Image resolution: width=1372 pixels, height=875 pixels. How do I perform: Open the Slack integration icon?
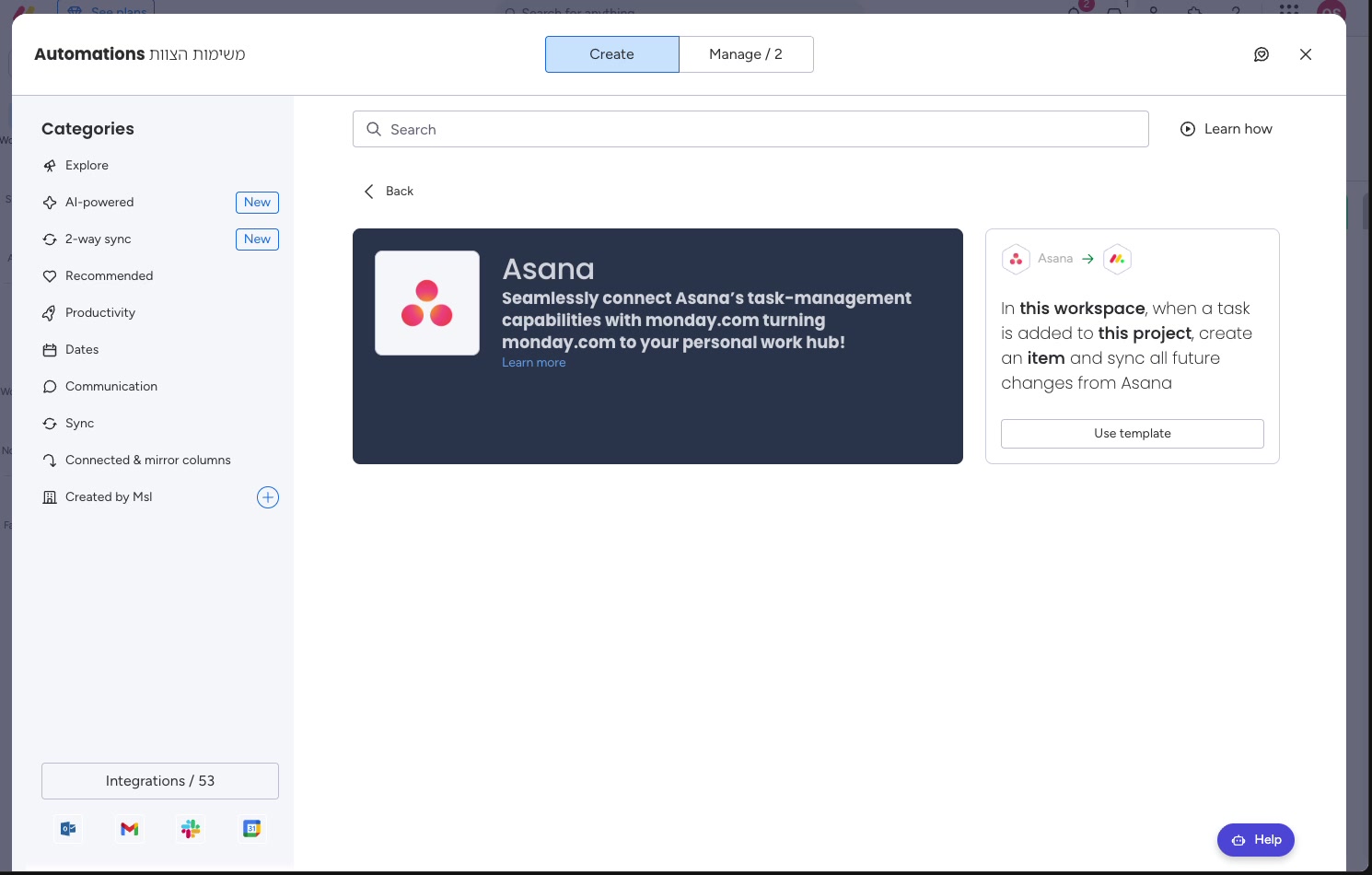point(191,829)
